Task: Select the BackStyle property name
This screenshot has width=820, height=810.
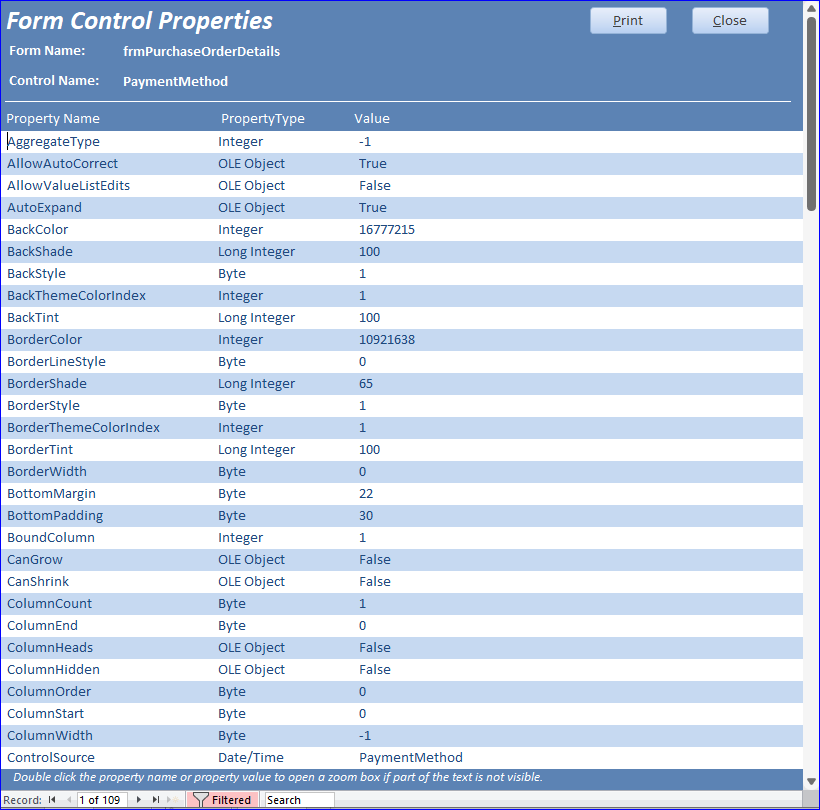Action: [36, 273]
